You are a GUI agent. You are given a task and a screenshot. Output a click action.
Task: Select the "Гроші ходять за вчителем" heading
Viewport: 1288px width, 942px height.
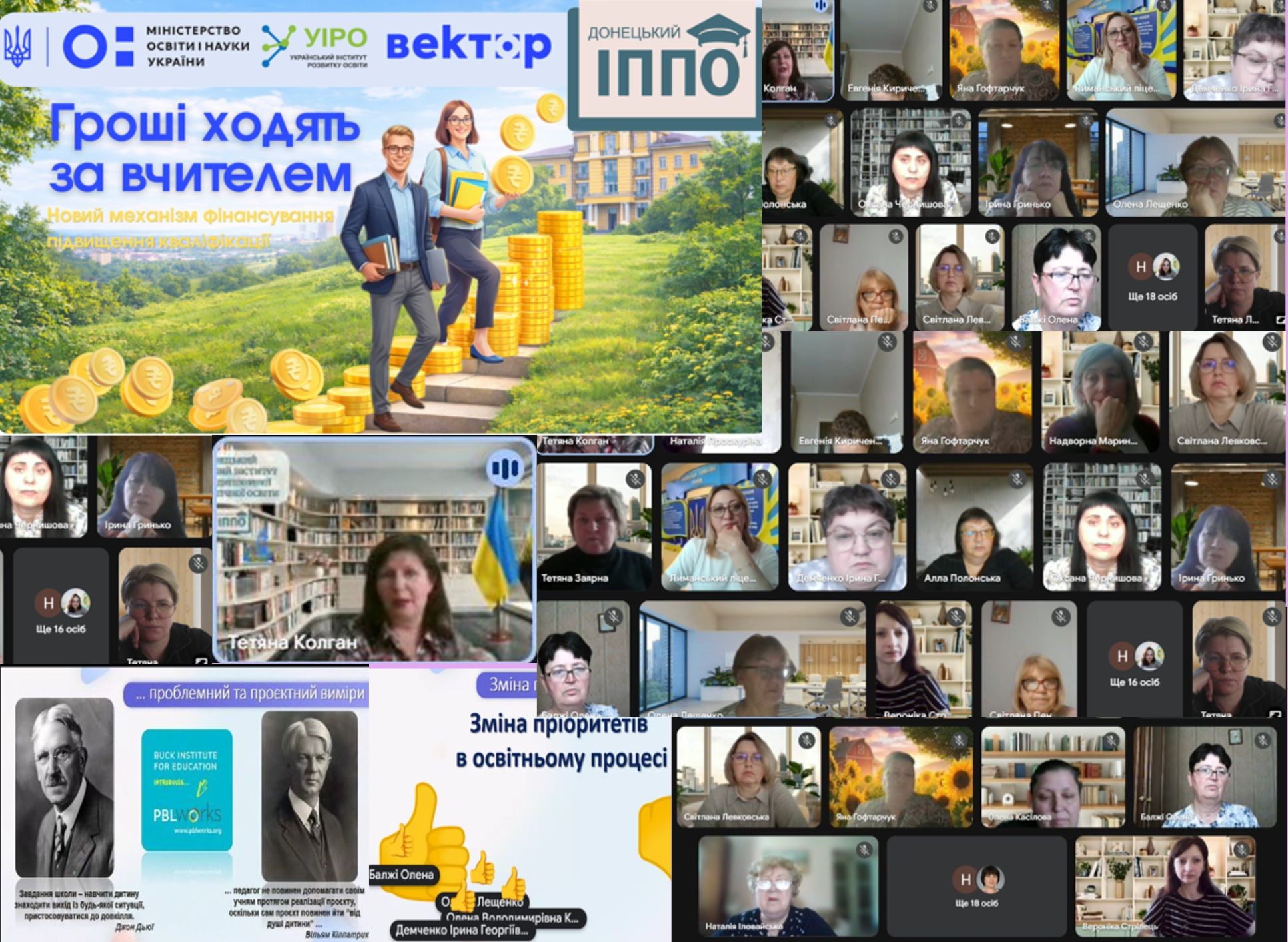(203, 148)
